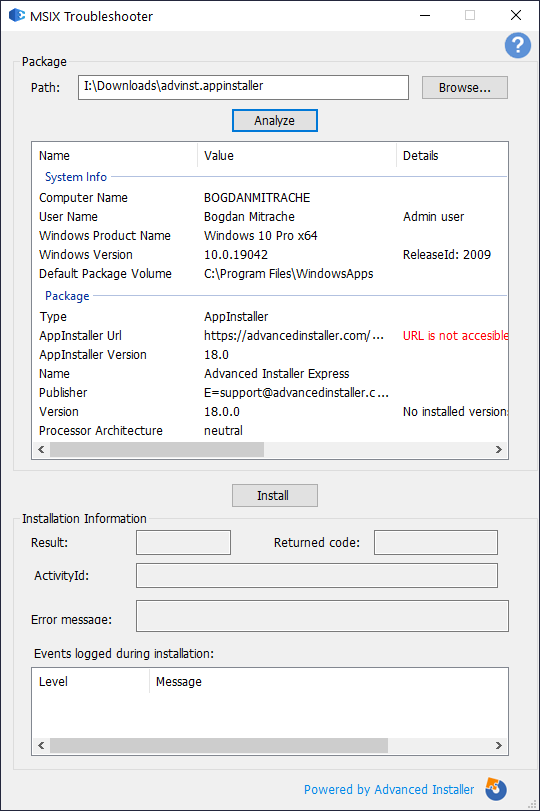Click right scroll arrow of events list
This screenshot has height=811, width=540.
499,745
